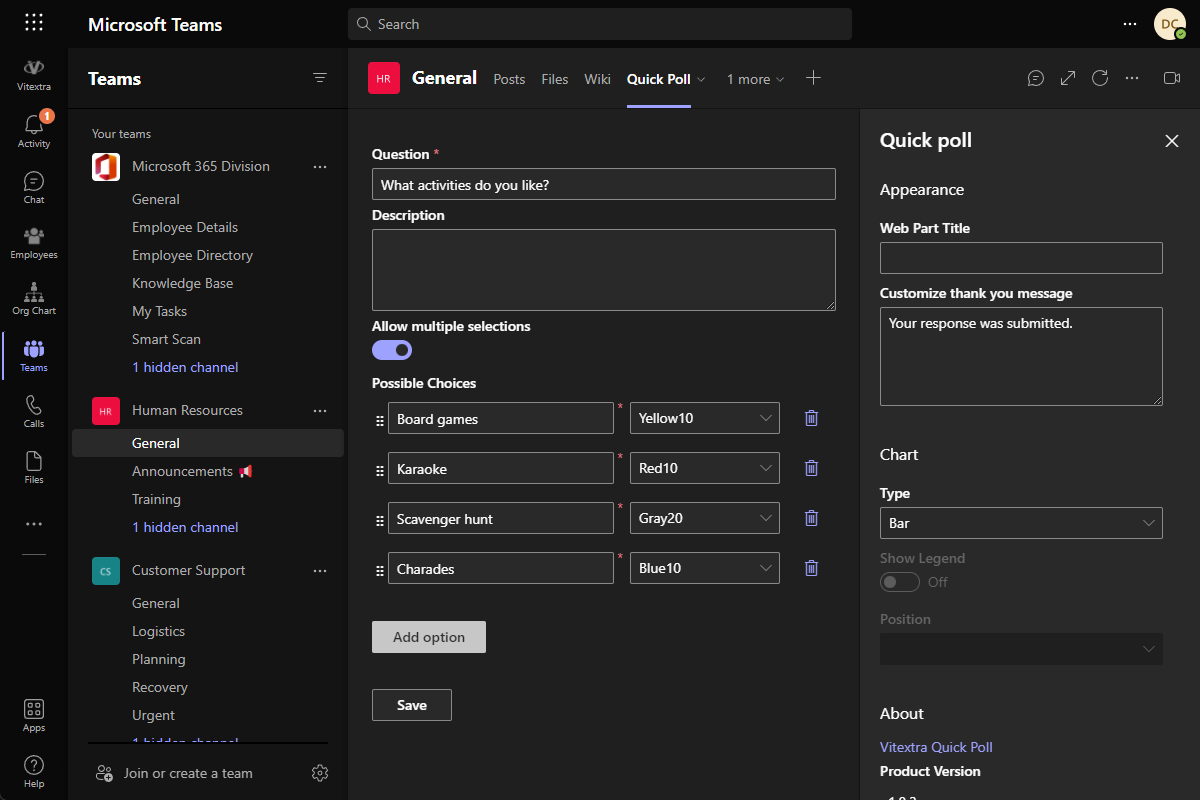Image resolution: width=1200 pixels, height=800 pixels.
Task: Delete the Karaoke choice
Action: pyautogui.click(x=812, y=468)
